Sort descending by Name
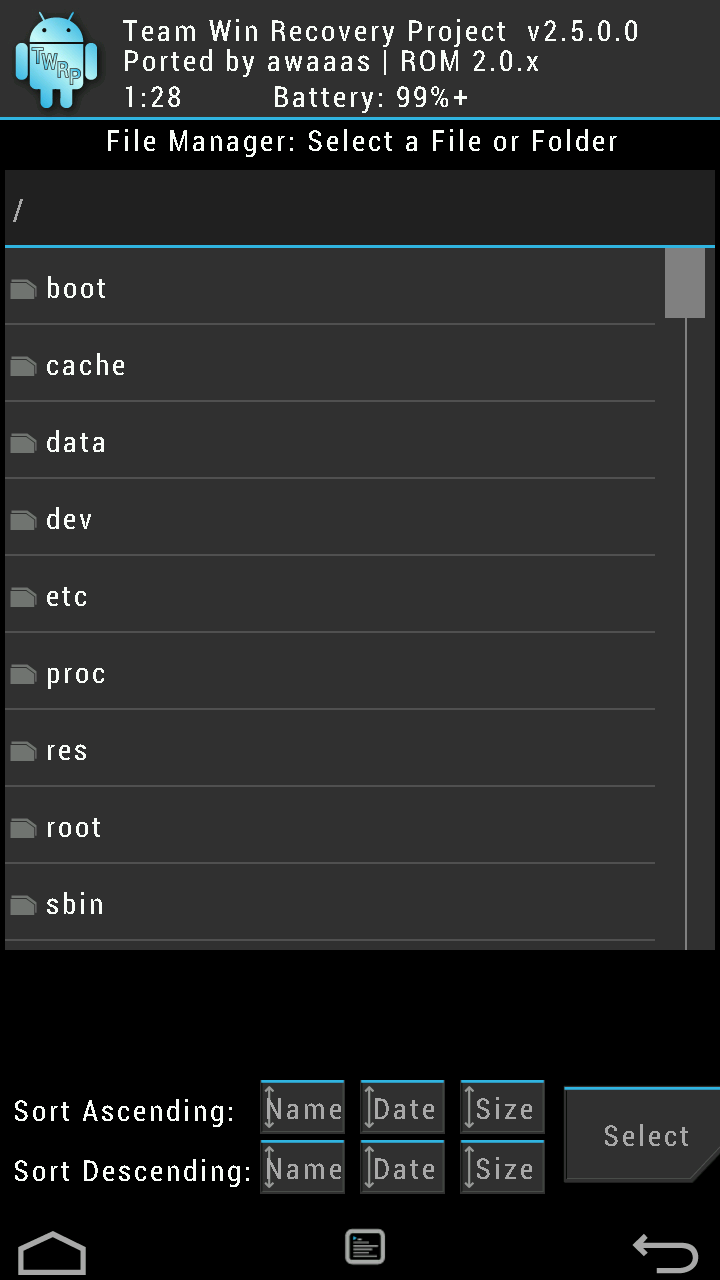720x1280 pixels. (x=303, y=1168)
